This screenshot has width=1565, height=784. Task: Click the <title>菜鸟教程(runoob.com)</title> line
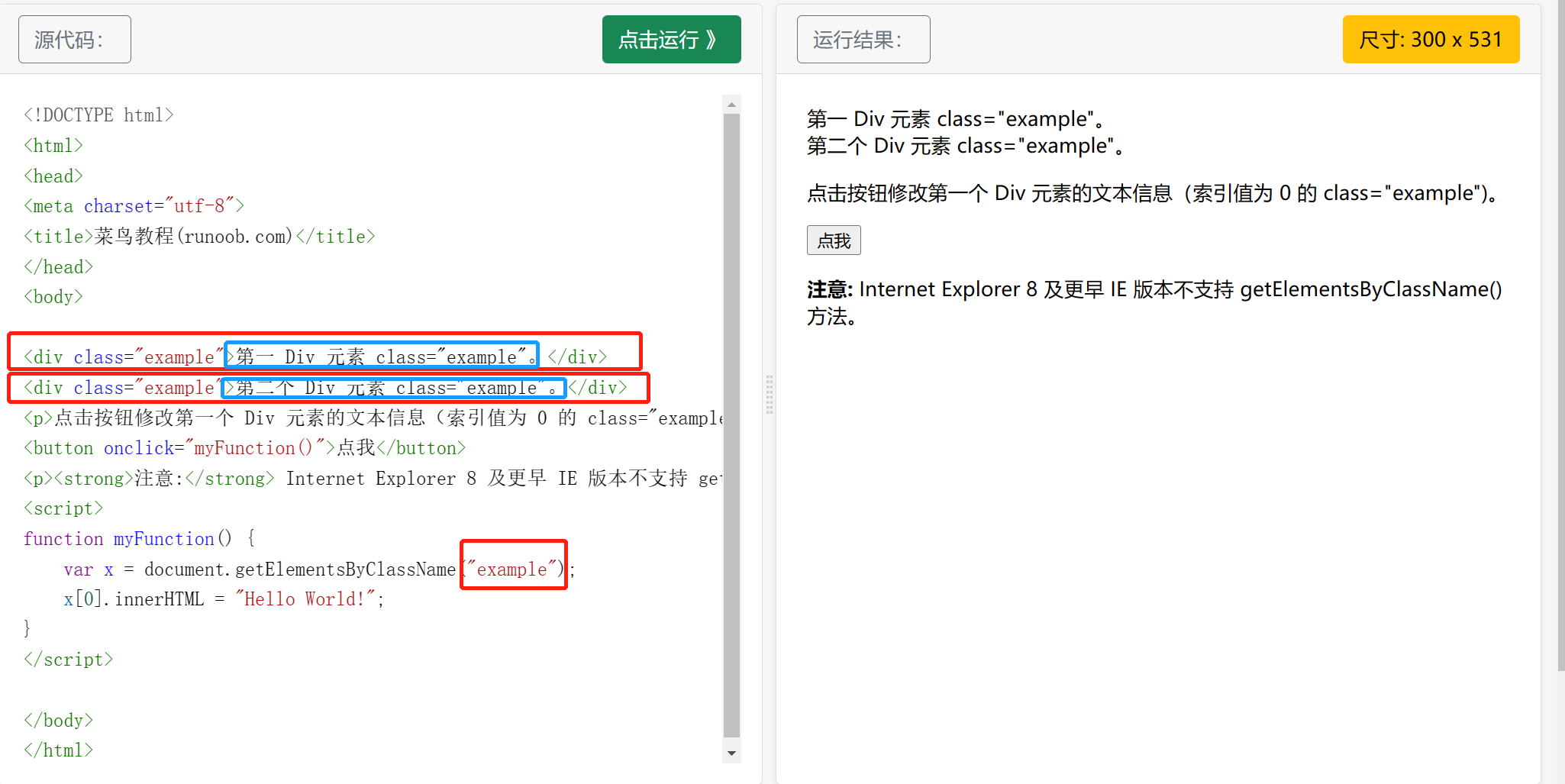click(199, 237)
